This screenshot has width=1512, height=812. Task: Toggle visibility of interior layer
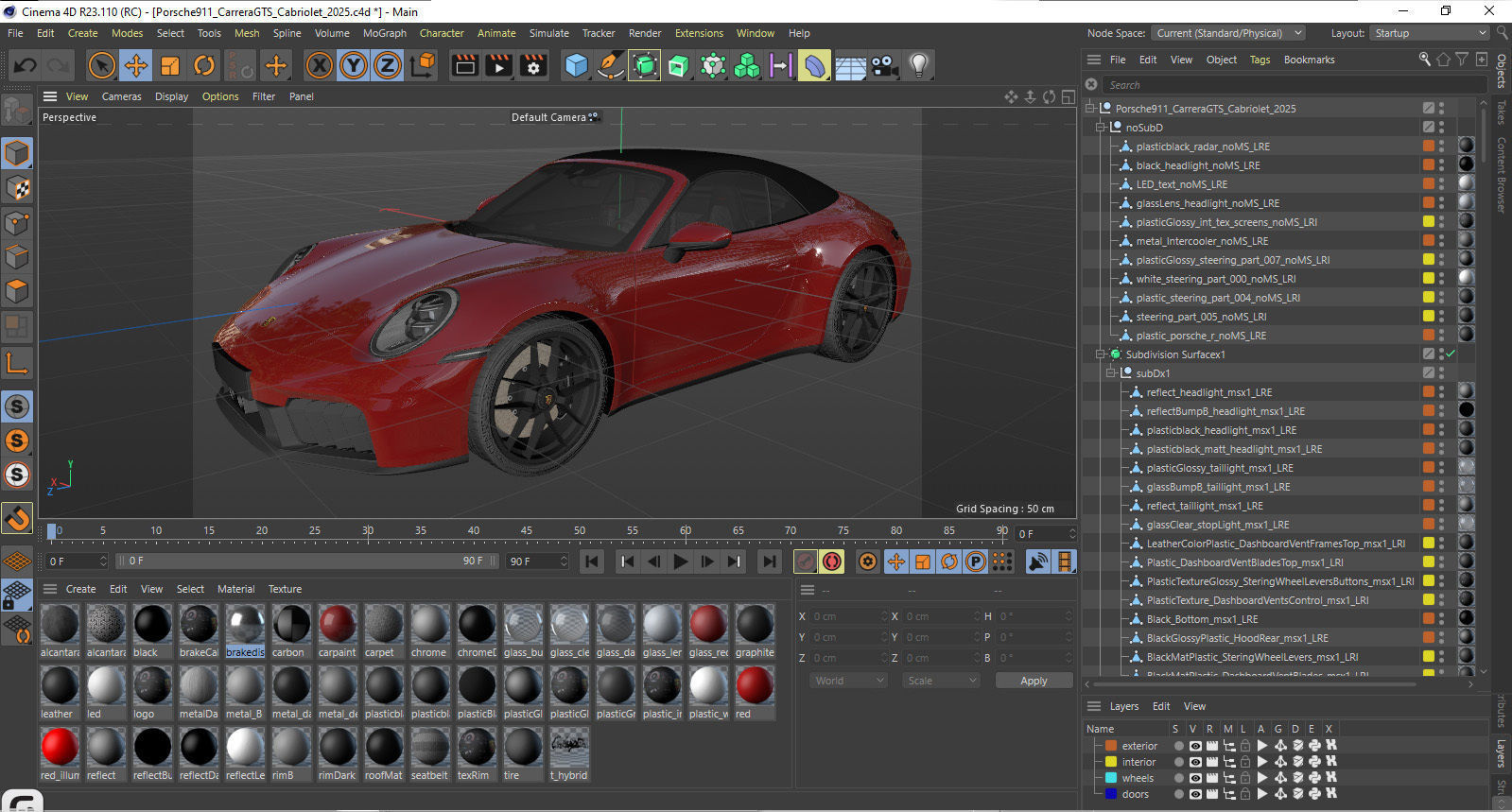click(x=1195, y=762)
